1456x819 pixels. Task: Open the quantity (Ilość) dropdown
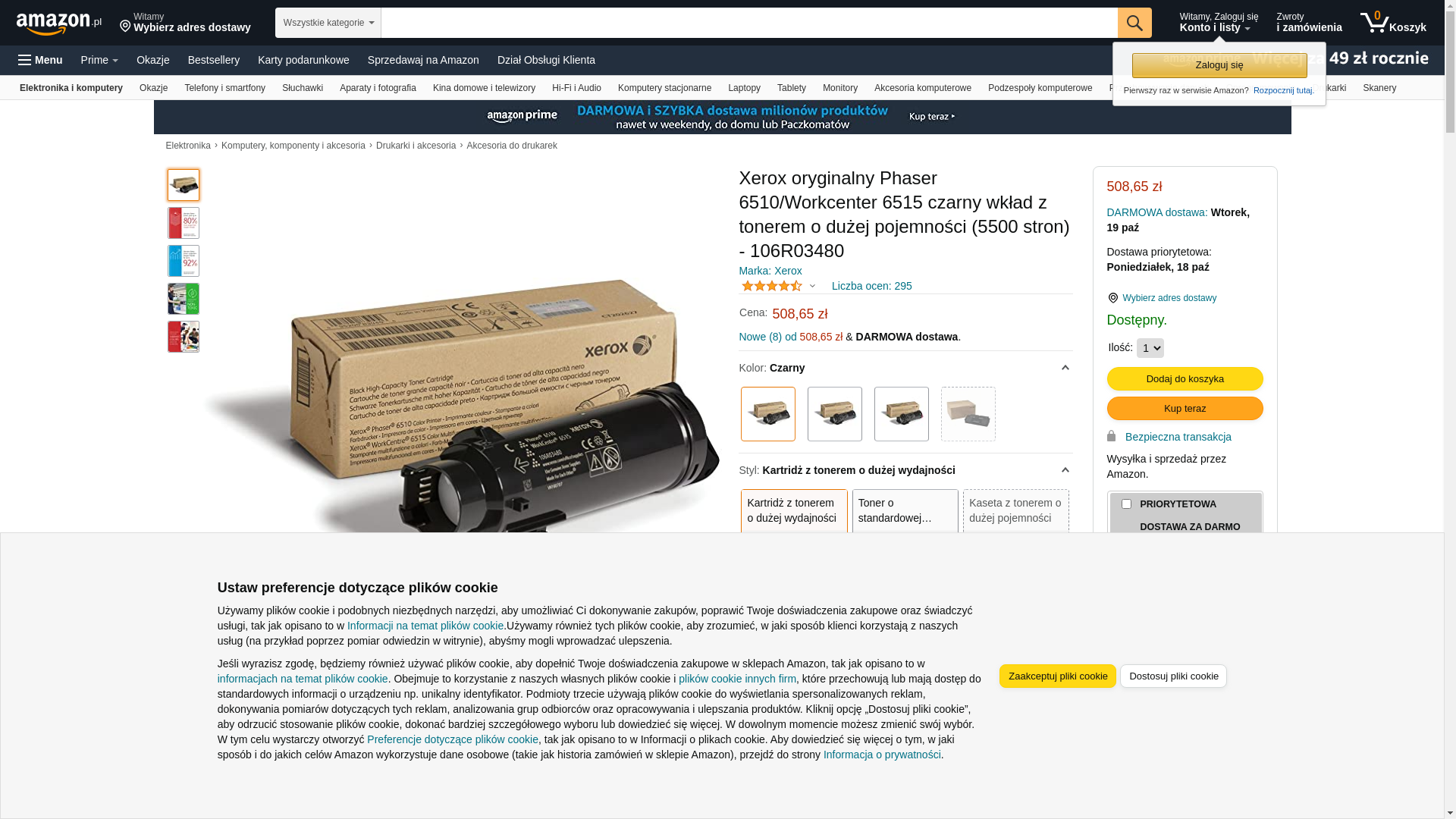coord(1150,348)
